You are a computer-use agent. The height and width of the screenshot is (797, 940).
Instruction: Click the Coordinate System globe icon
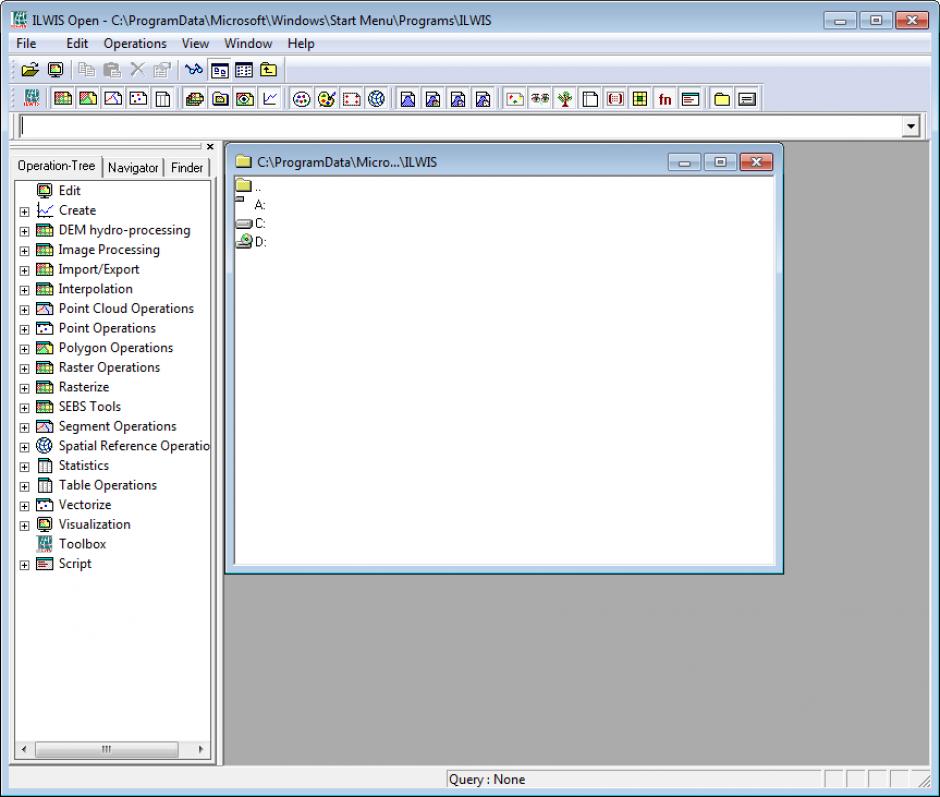tap(376, 99)
